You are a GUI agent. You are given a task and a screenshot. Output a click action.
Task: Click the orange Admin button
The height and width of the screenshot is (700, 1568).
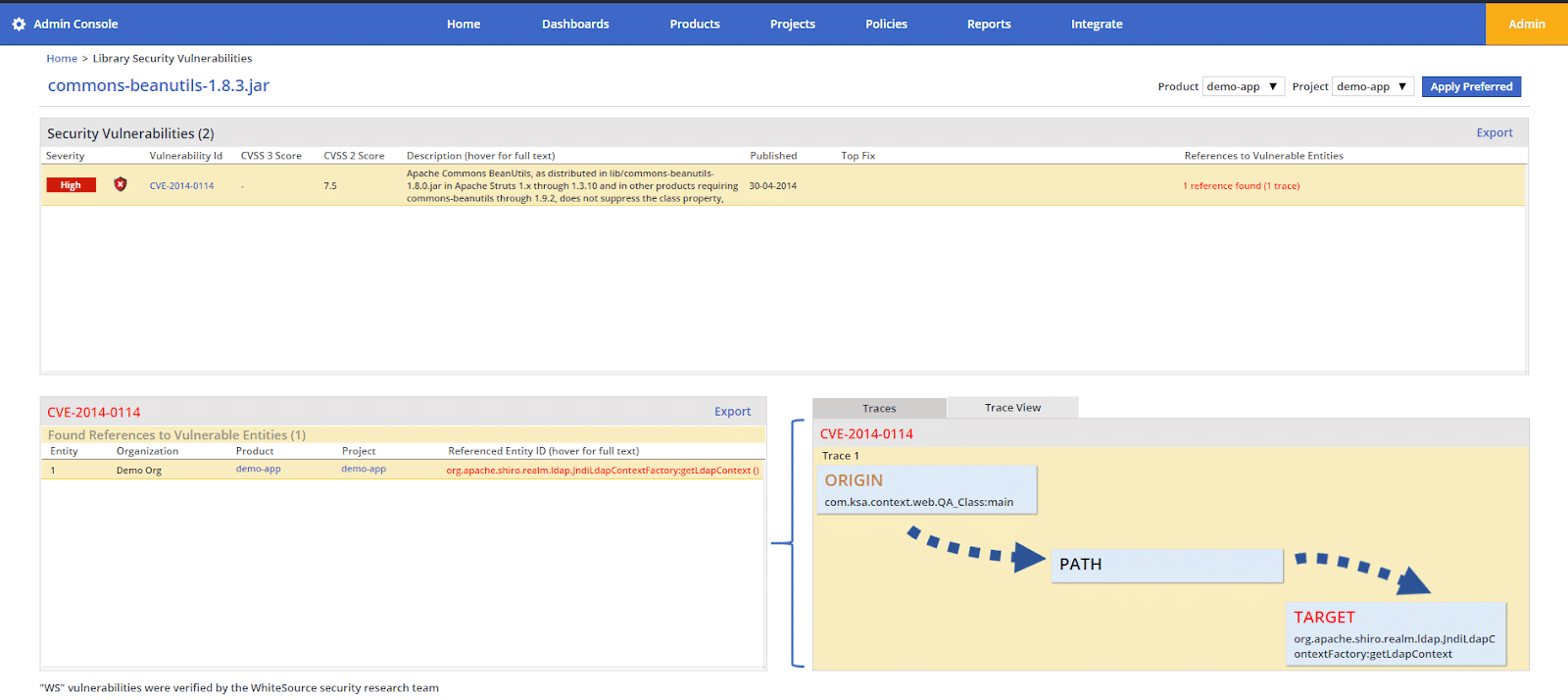tap(1527, 25)
